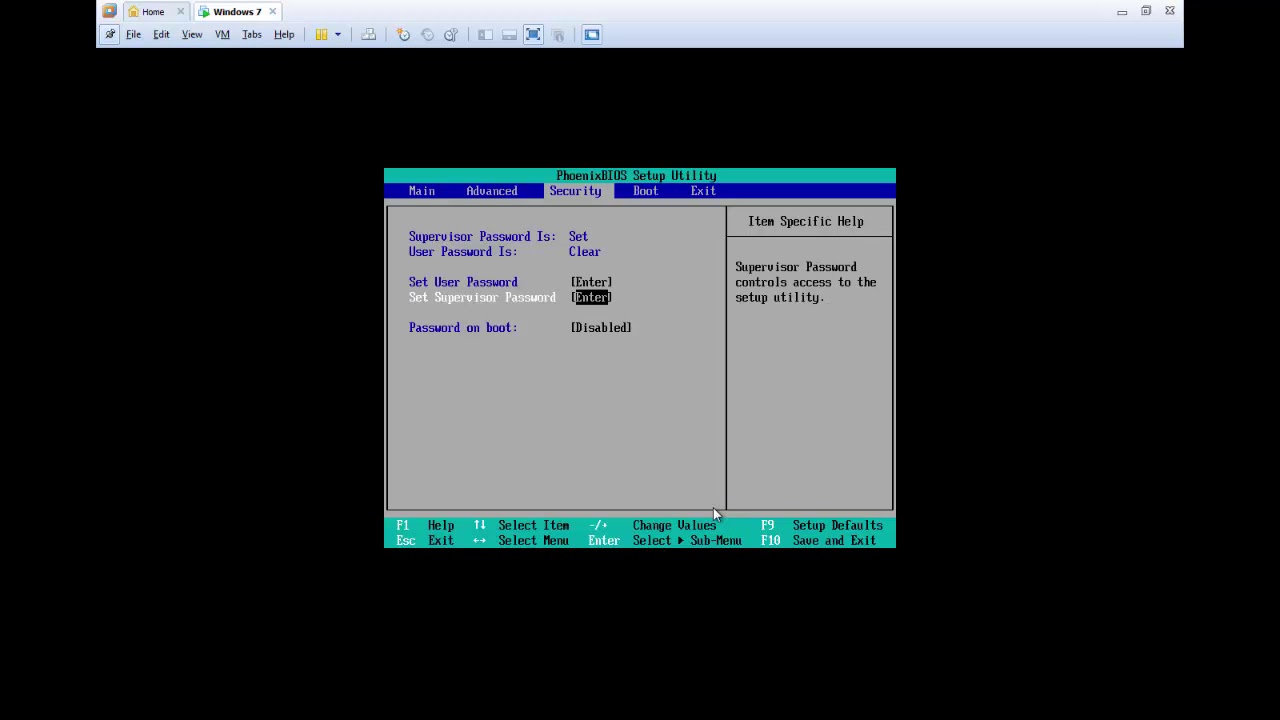Pause the virtual machine with the yellow icon
Screen dimensions: 1280x720
[321, 35]
